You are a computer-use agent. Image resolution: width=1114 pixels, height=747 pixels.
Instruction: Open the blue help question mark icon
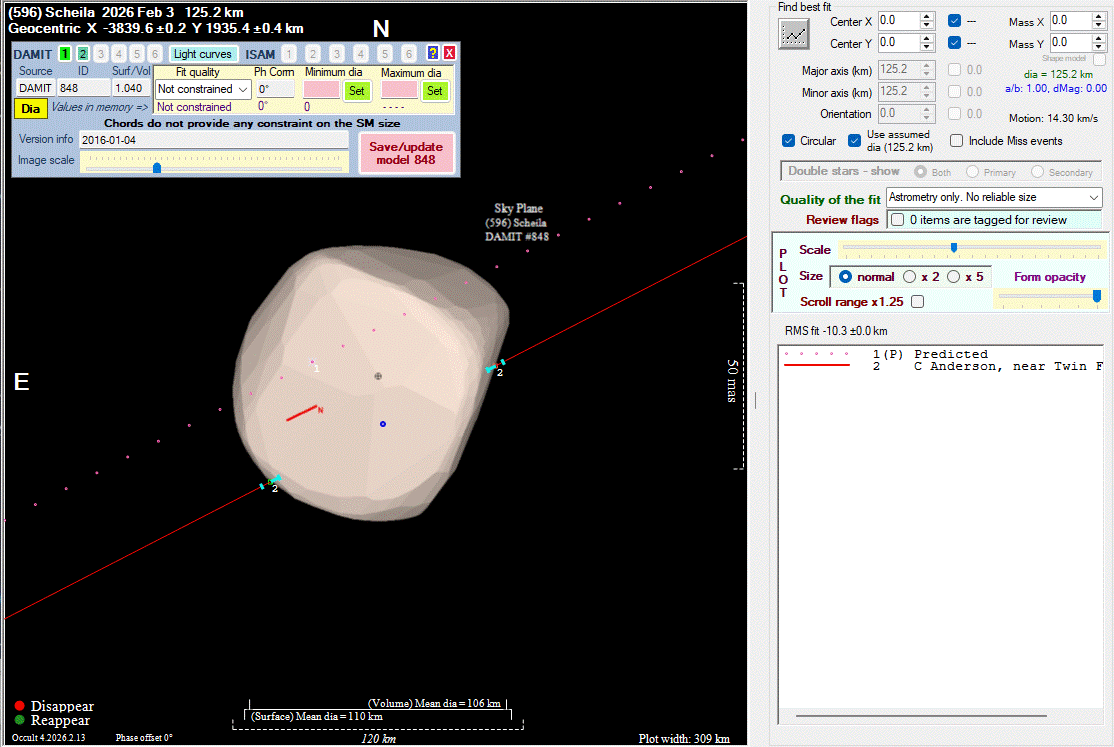pos(433,54)
